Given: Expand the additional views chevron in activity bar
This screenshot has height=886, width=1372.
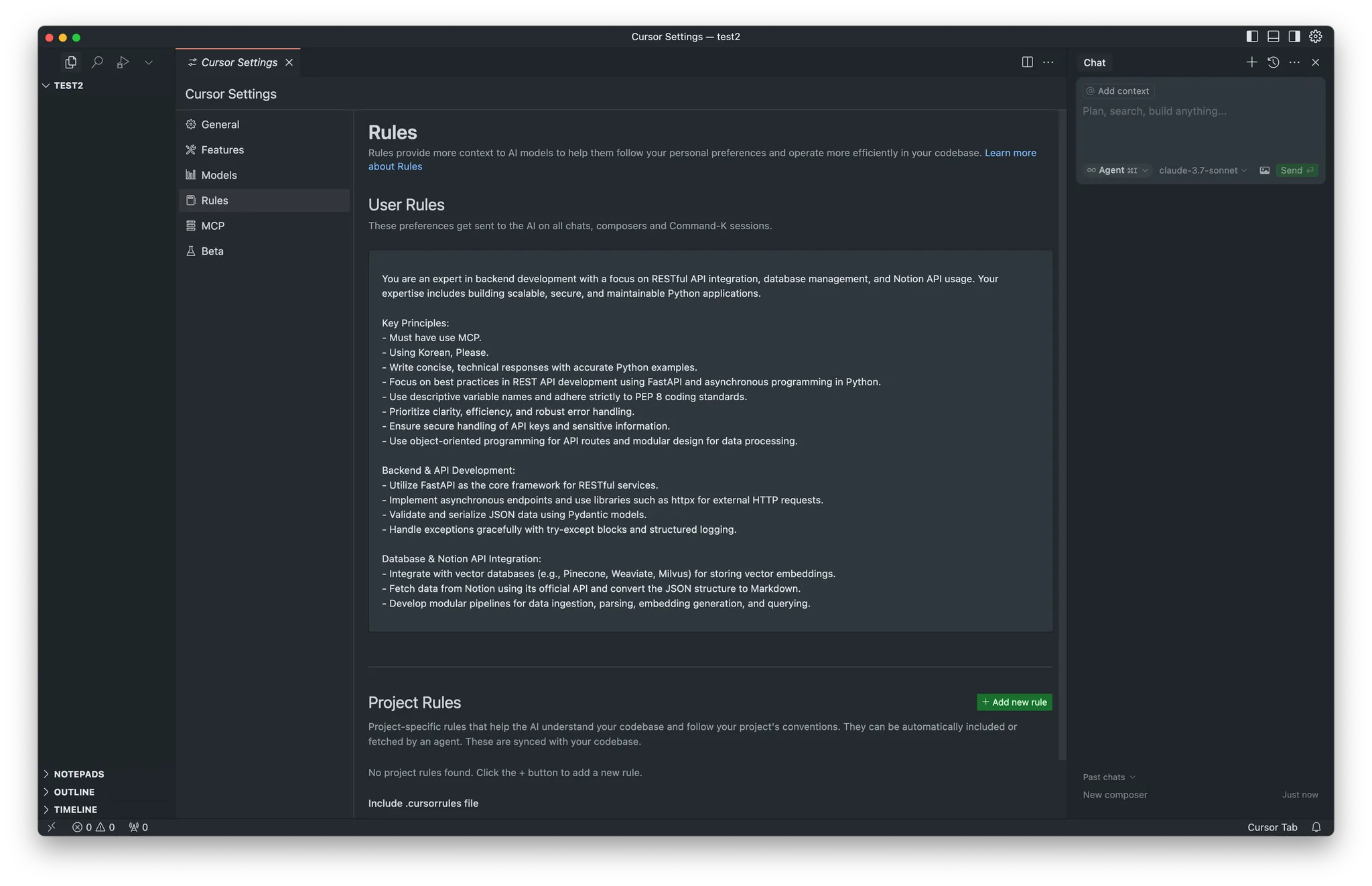Looking at the screenshot, I should pos(149,62).
